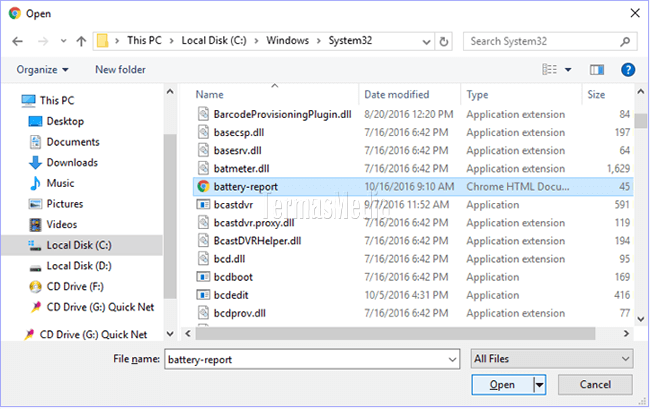The height and width of the screenshot is (409, 650).
Task: Click file list scroll-down arrow
Action: tap(640, 319)
